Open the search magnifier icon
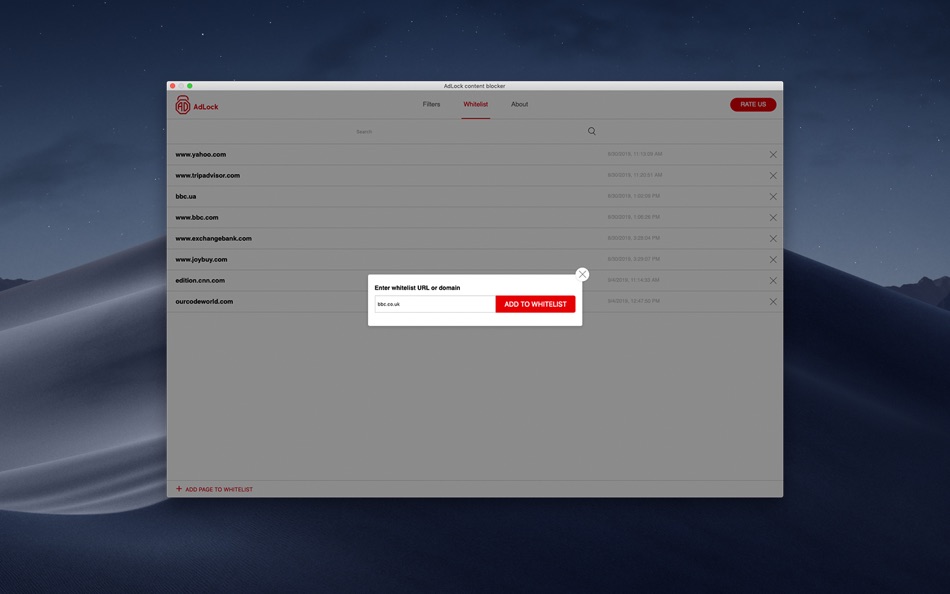This screenshot has width=950, height=594. [x=590, y=130]
